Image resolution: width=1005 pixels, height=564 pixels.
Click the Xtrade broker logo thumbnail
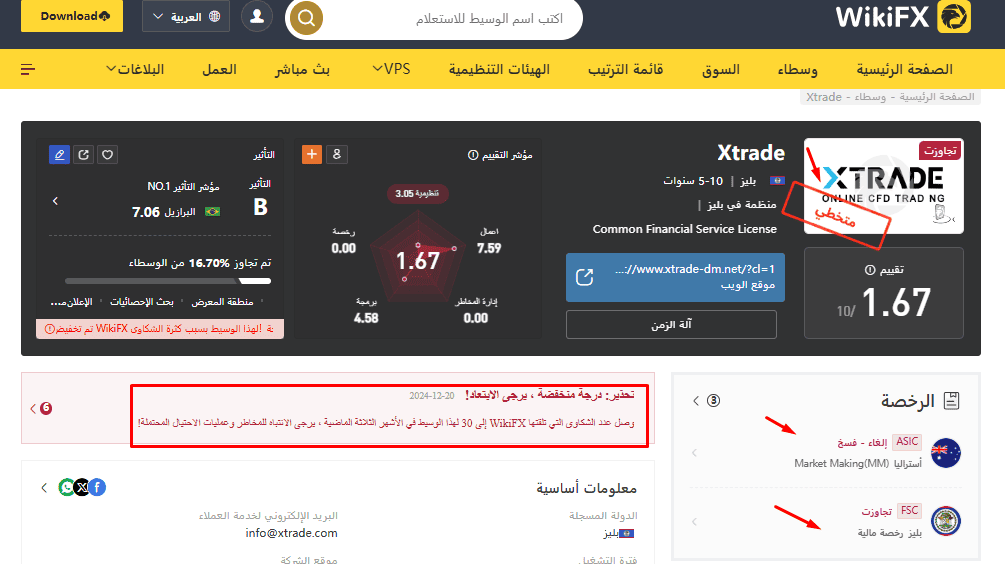pos(883,186)
